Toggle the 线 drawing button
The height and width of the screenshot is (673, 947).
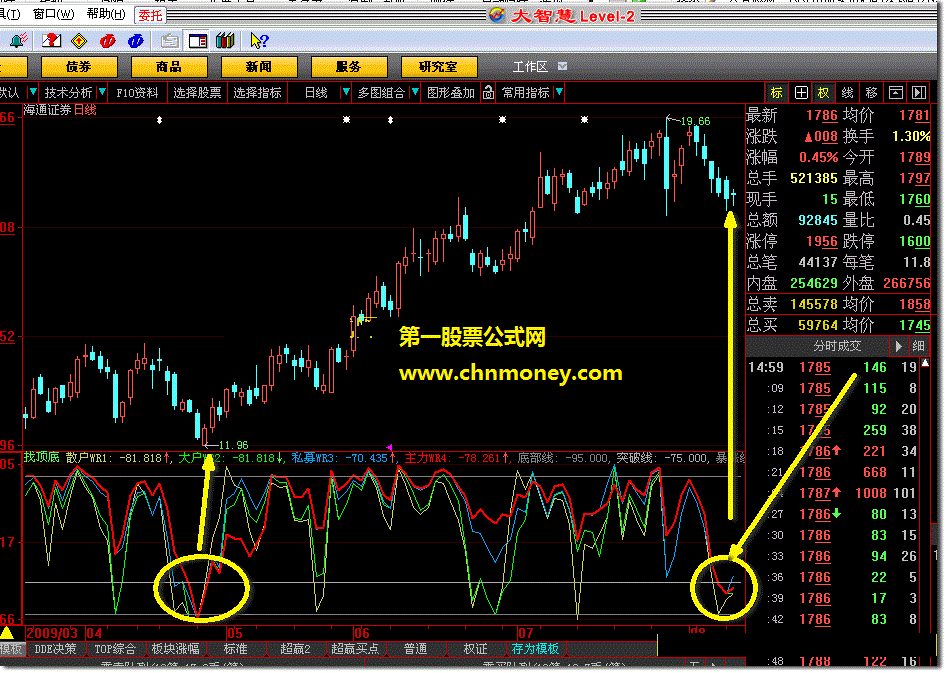coord(847,92)
